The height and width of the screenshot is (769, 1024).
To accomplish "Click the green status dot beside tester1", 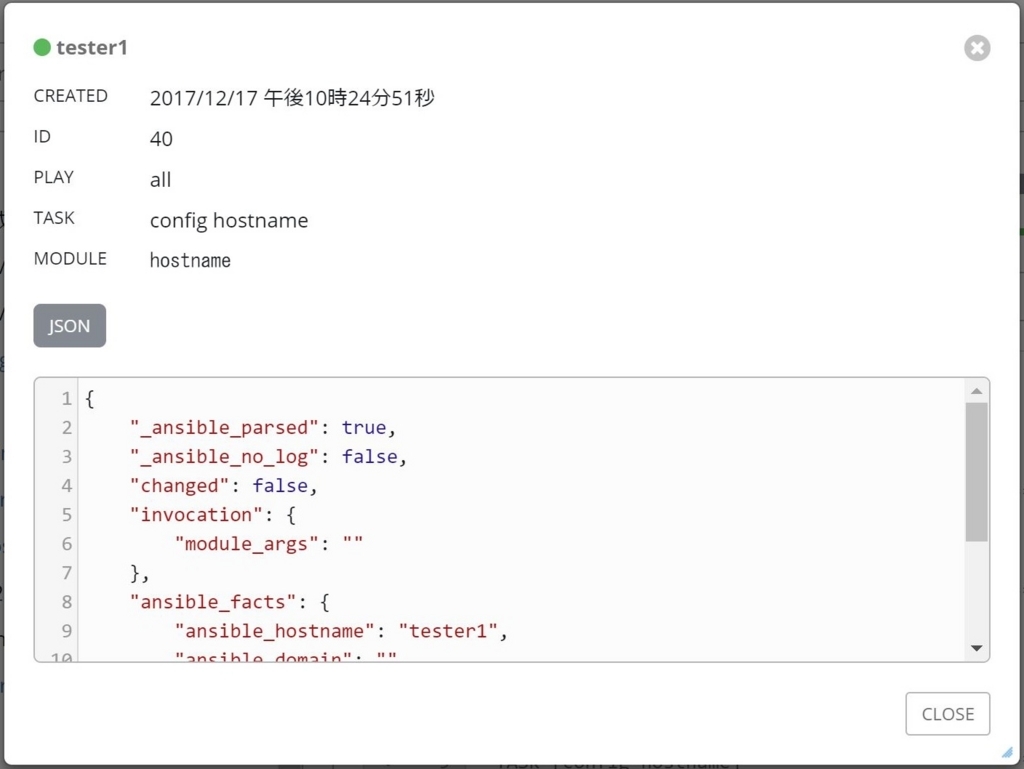I will pos(42,47).
